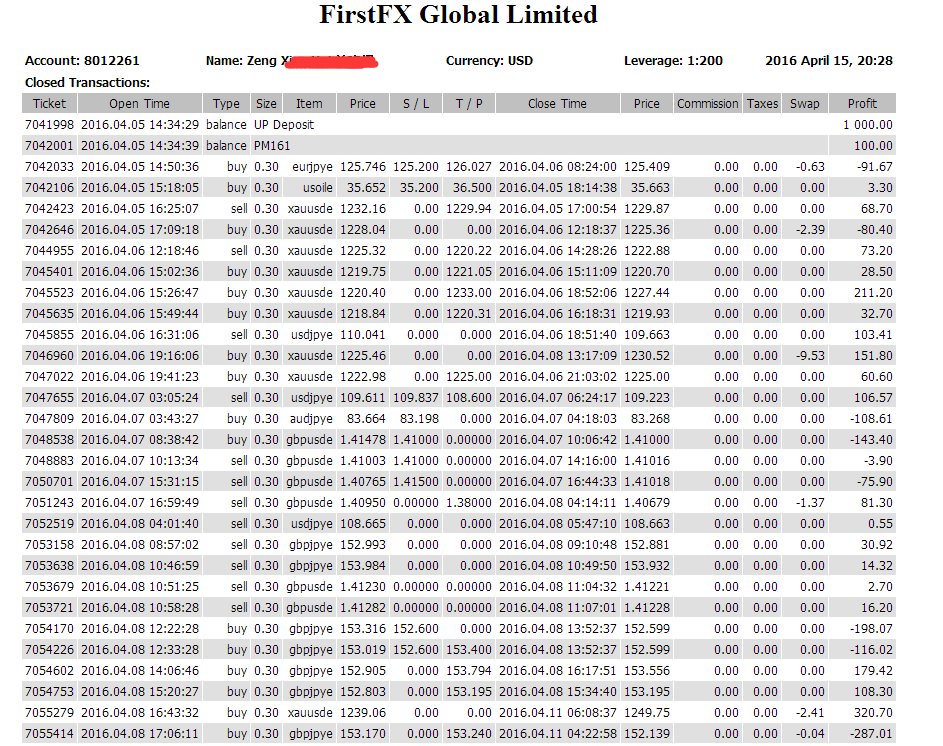
Task: Click take profit value 153.400
Action: 468,650
